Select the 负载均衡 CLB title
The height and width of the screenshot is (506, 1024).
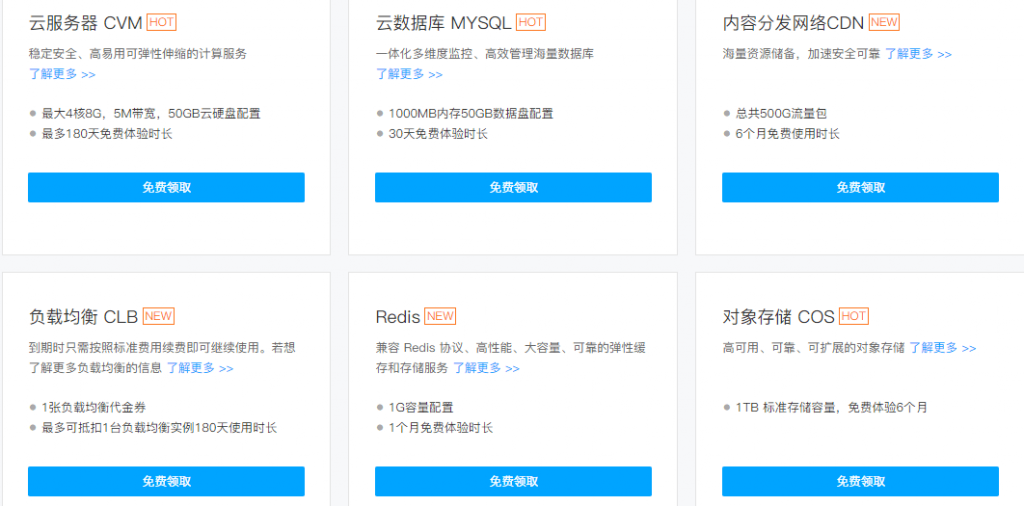(84, 317)
